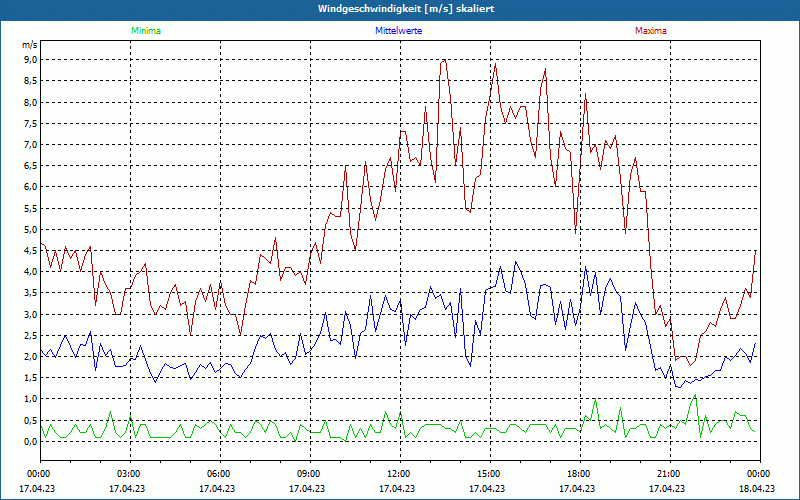Click the 2,5 y-axis value
This screenshot has height=500, width=800.
point(31,336)
